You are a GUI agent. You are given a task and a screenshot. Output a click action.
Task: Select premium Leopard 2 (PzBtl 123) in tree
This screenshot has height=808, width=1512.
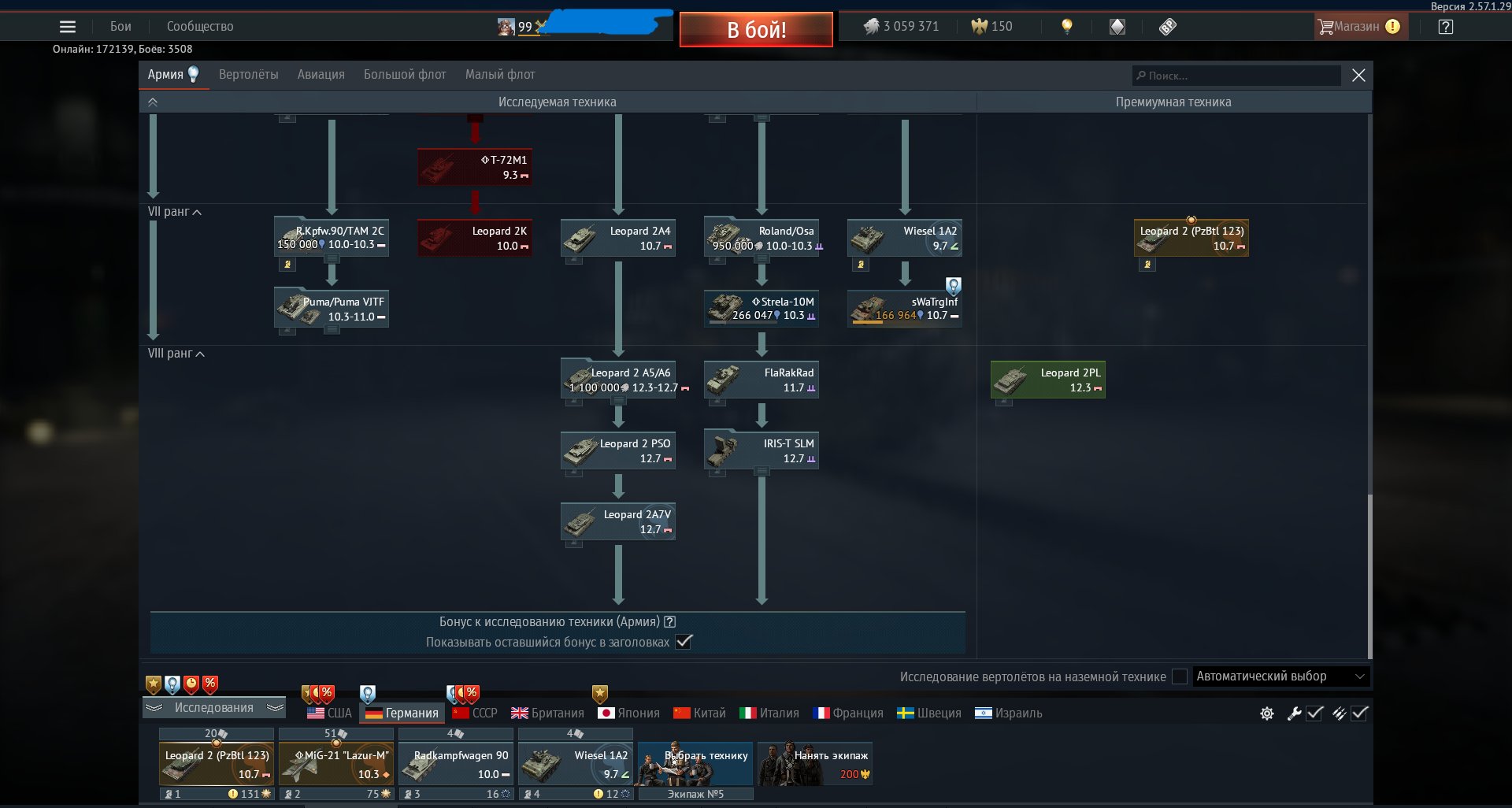coord(1191,238)
